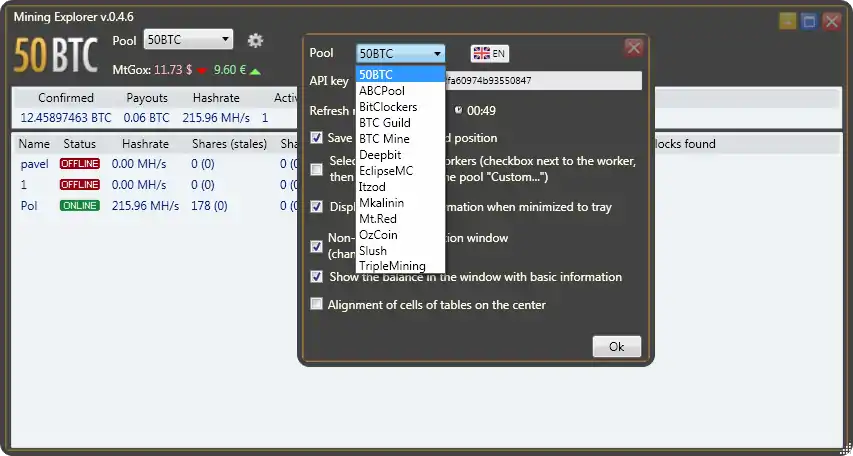Toggle the Save window position checkbox
The image size is (853, 456).
[x=317, y=138]
